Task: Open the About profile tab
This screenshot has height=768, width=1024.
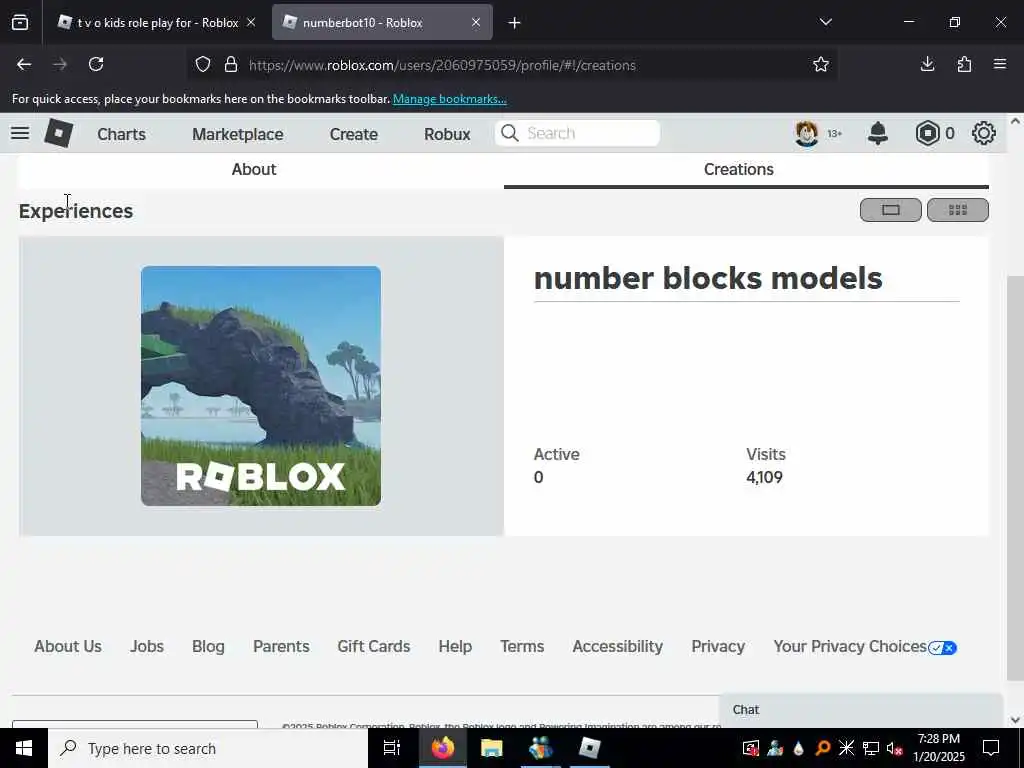Action: 254,169
